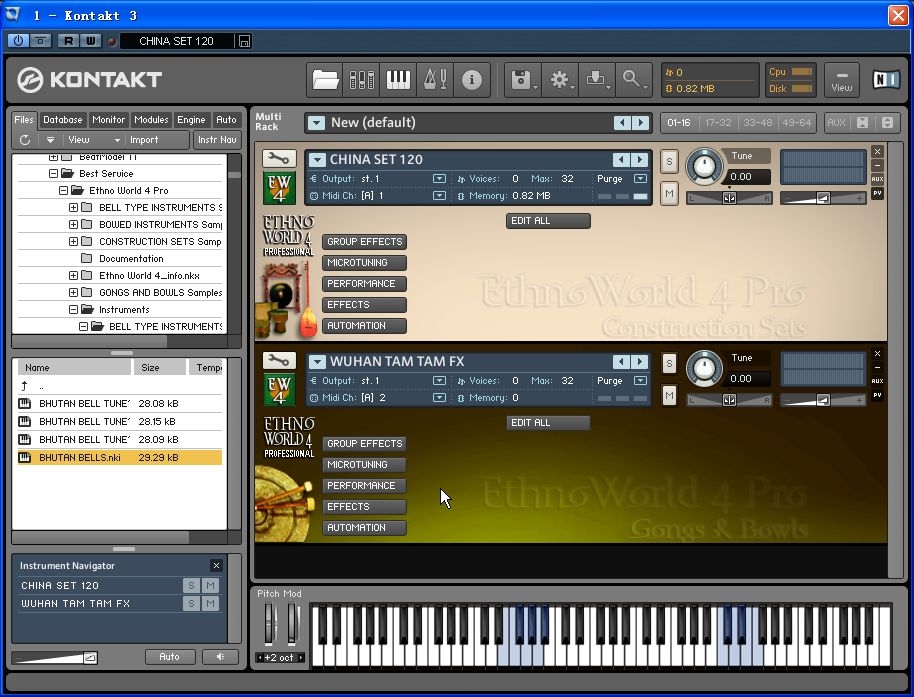Click the NI logo icon
Viewport: 914px width, 697px height.
(885, 80)
